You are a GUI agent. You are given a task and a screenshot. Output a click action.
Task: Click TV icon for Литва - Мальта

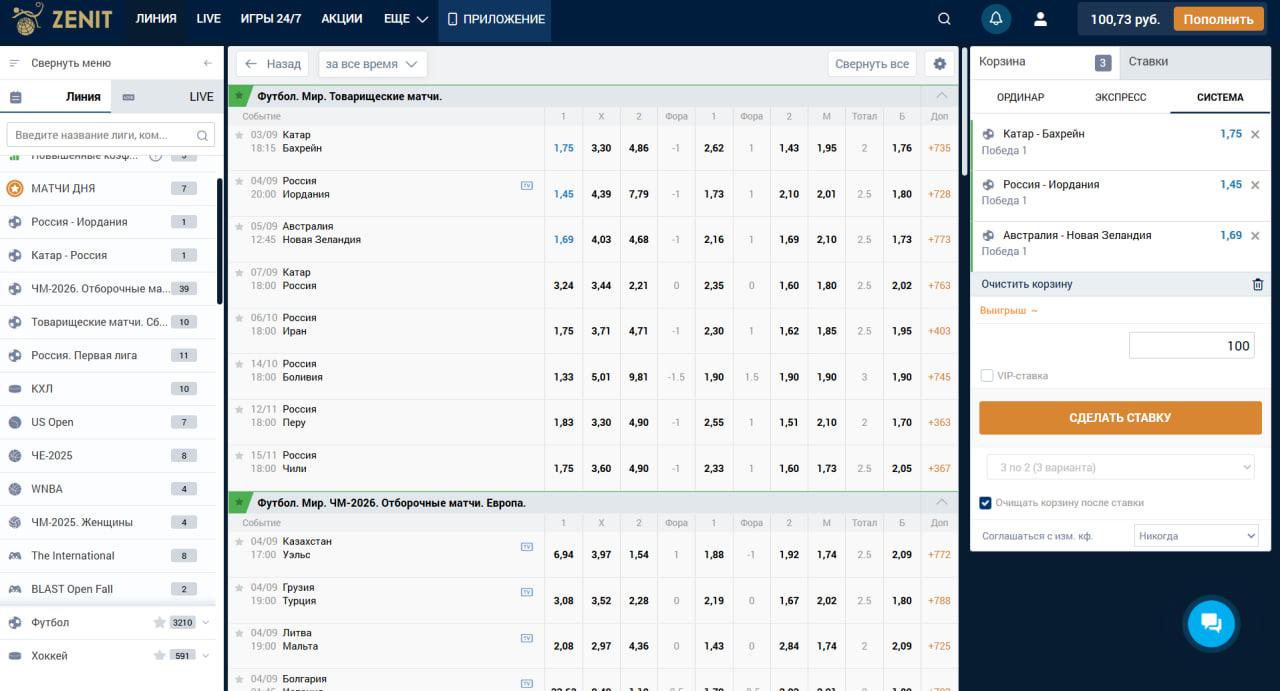pyautogui.click(x=527, y=638)
